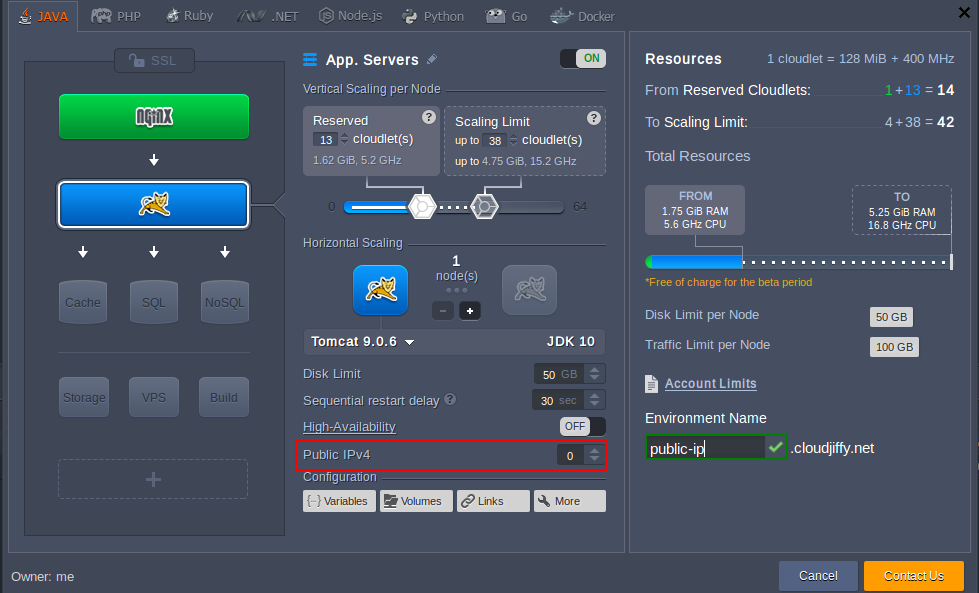Add an SQL database node
This screenshot has height=593, width=979.
click(x=154, y=302)
